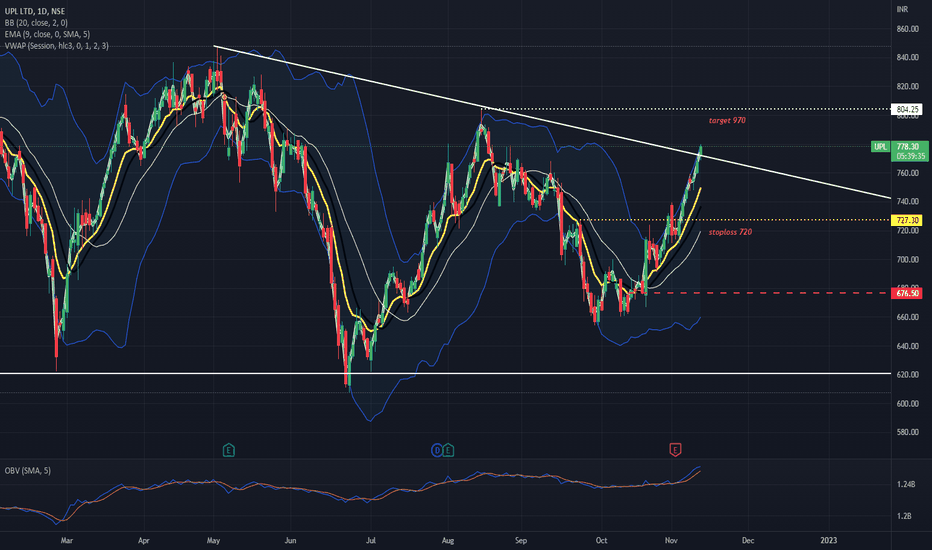Click the red earnings E icon near November

(x=675, y=450)
